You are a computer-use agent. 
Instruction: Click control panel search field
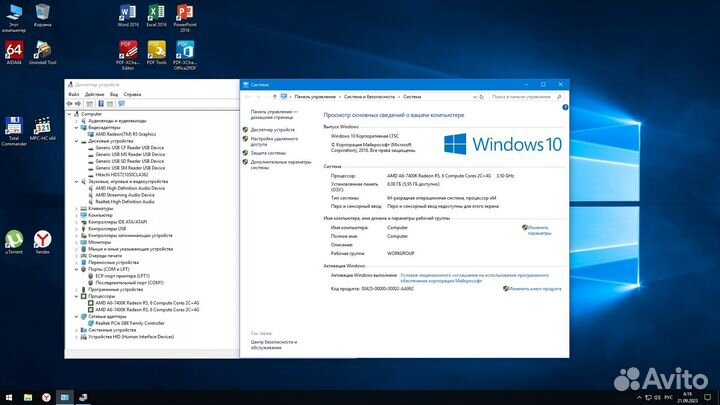tap(525, 97)
